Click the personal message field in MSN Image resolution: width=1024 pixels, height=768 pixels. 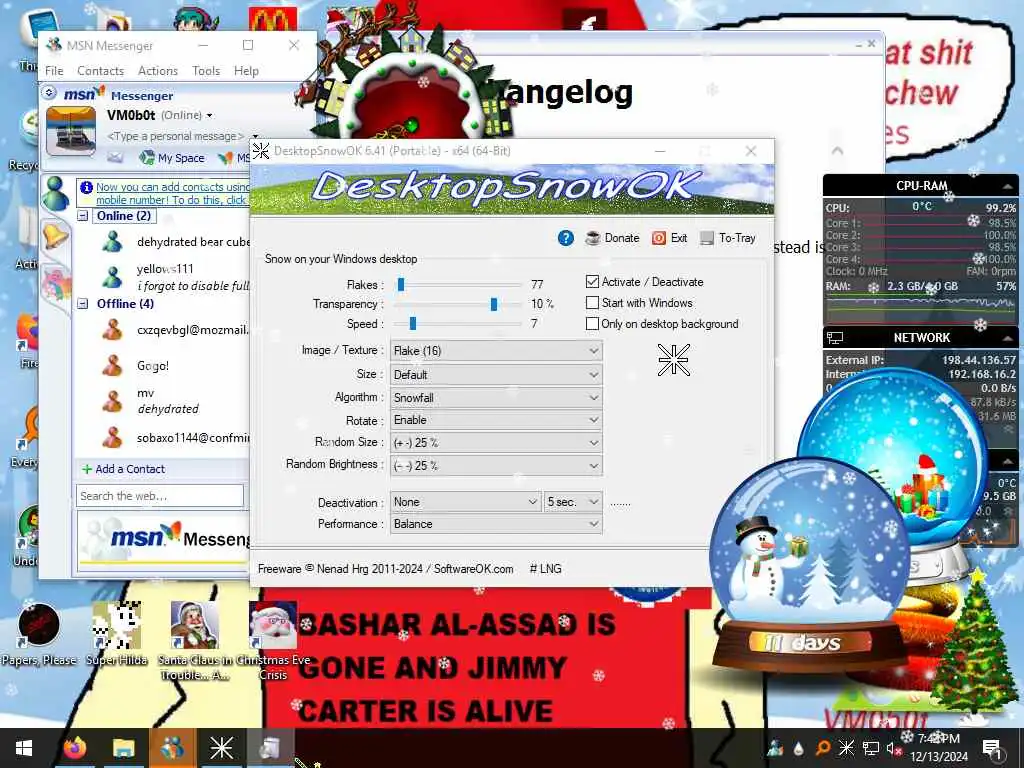coord(176,136)
